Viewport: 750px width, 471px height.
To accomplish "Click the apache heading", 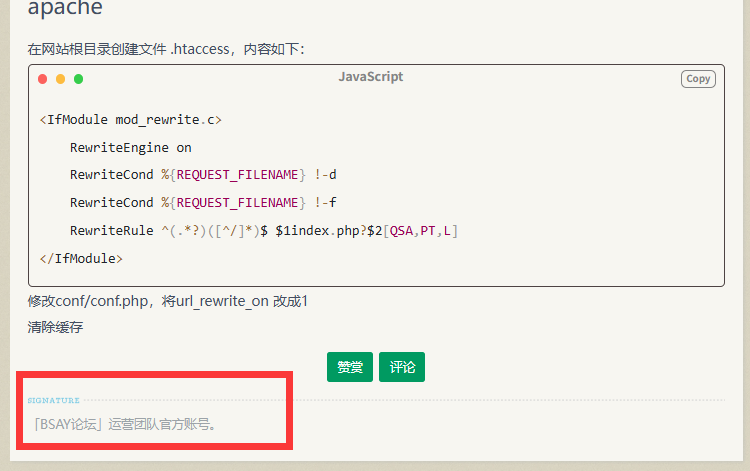I will (x=65, y=10).
